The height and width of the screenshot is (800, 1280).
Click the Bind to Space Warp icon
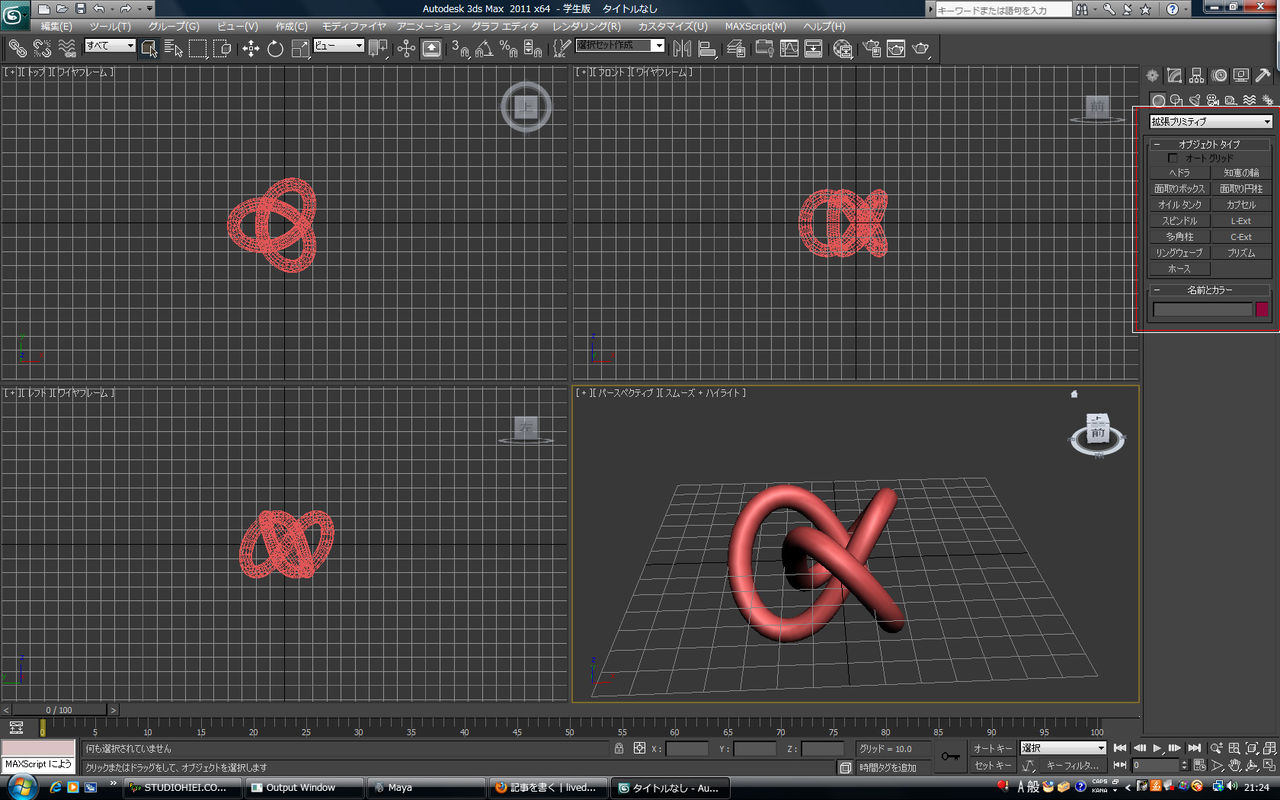(67, 48)
